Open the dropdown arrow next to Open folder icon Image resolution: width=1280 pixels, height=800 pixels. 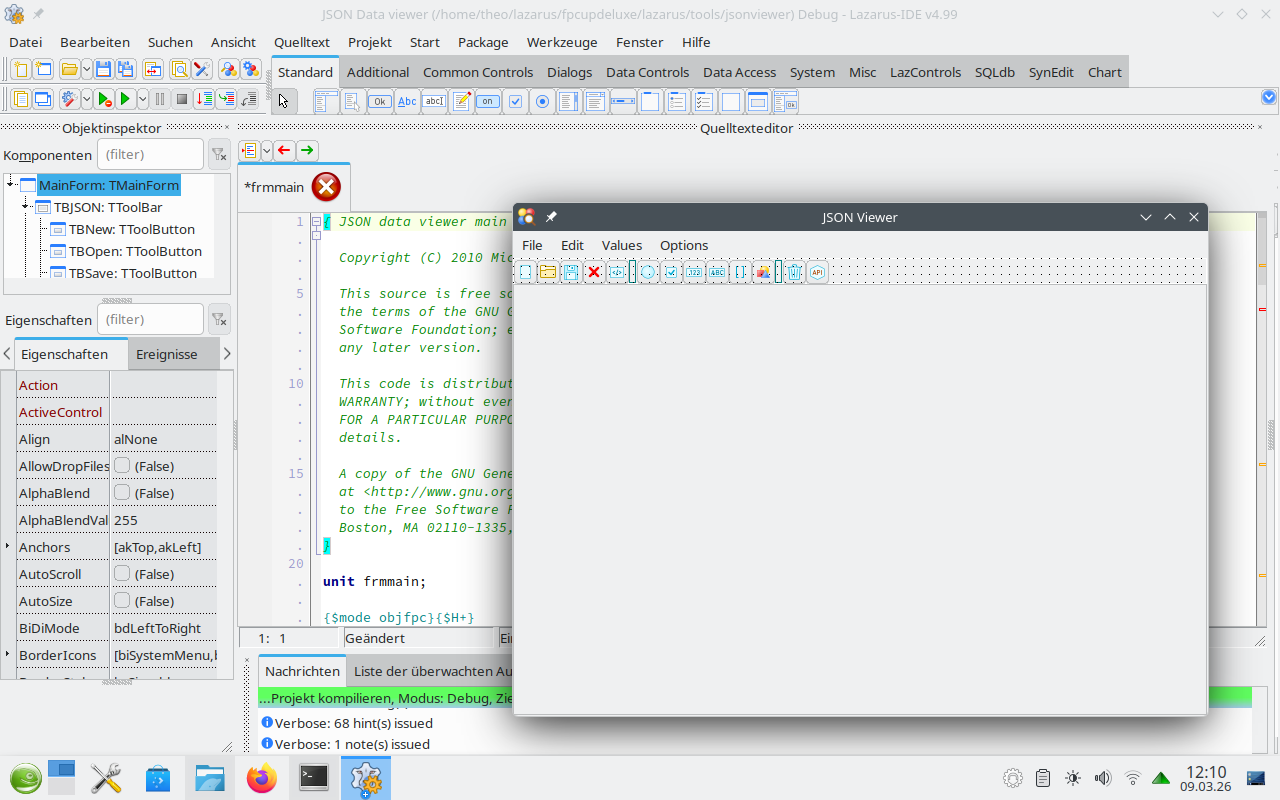(87, 69)
